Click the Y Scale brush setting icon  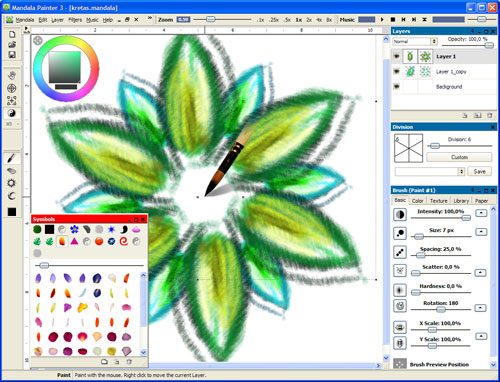click(x=400, y=343)
